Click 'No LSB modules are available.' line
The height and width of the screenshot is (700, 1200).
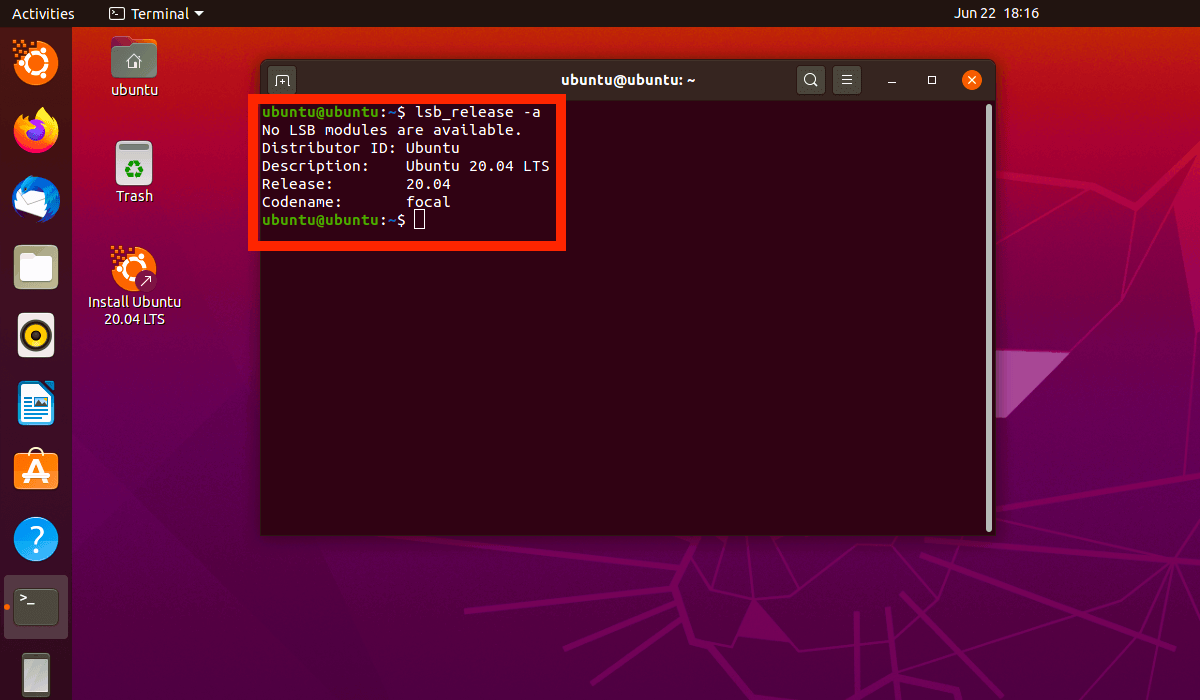pyautogui.click(x=392, y=130)
